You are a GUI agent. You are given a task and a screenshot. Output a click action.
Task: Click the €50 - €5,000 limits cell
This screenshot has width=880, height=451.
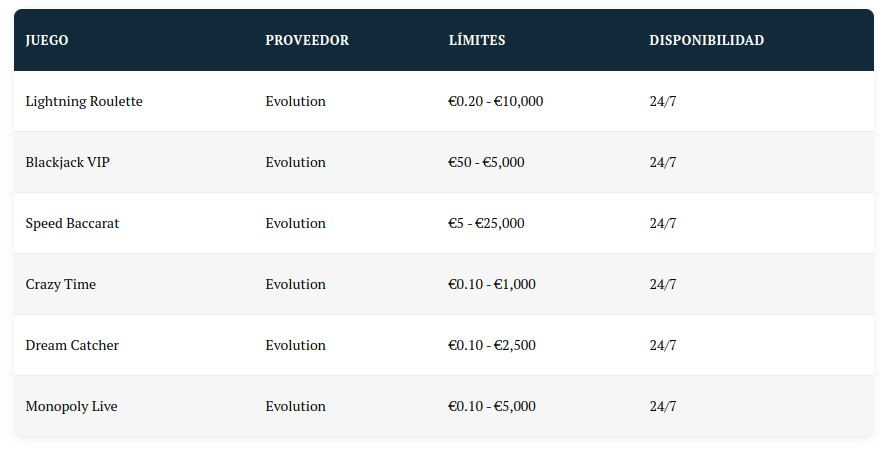pos(486,163)
